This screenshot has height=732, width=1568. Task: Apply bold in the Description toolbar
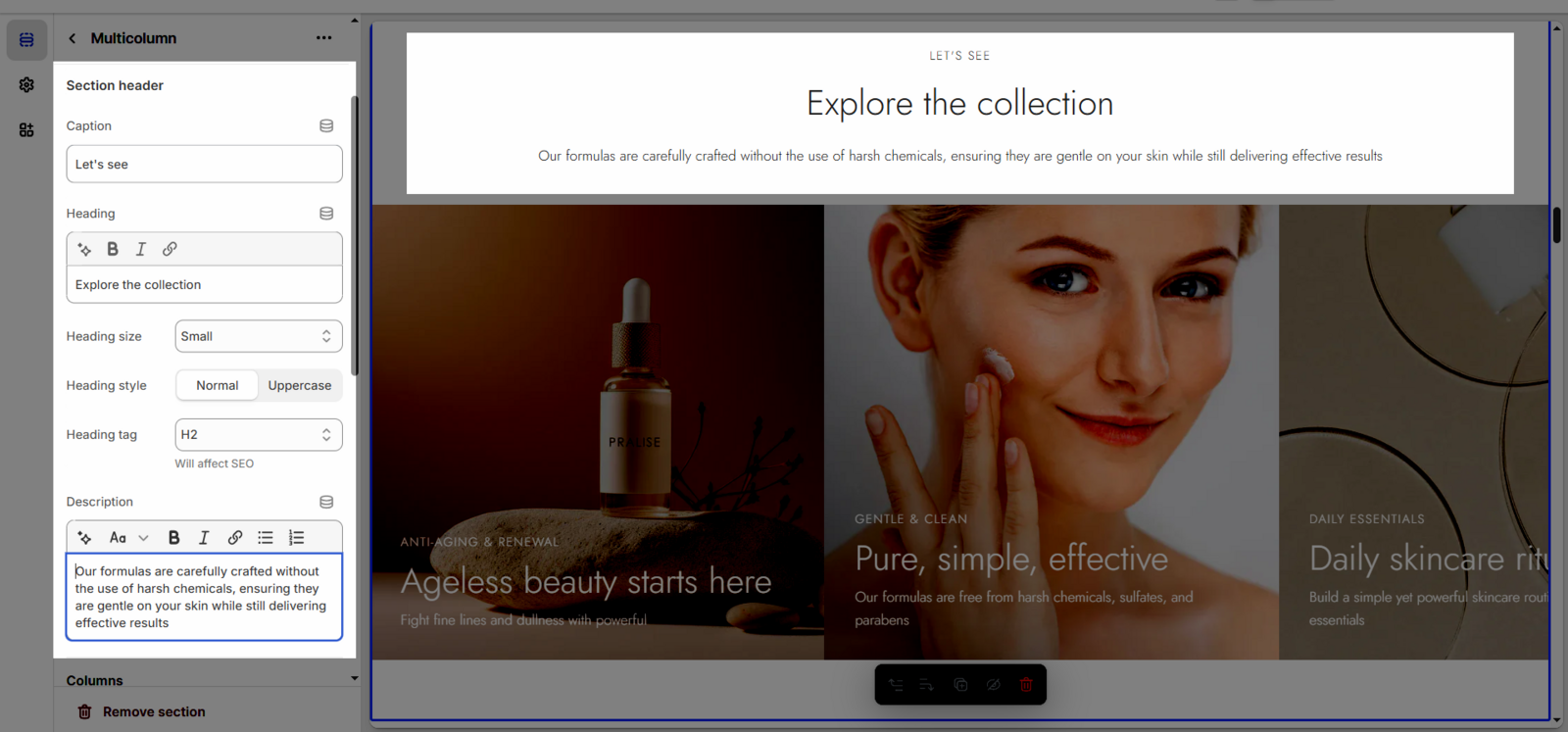(173, 537)
